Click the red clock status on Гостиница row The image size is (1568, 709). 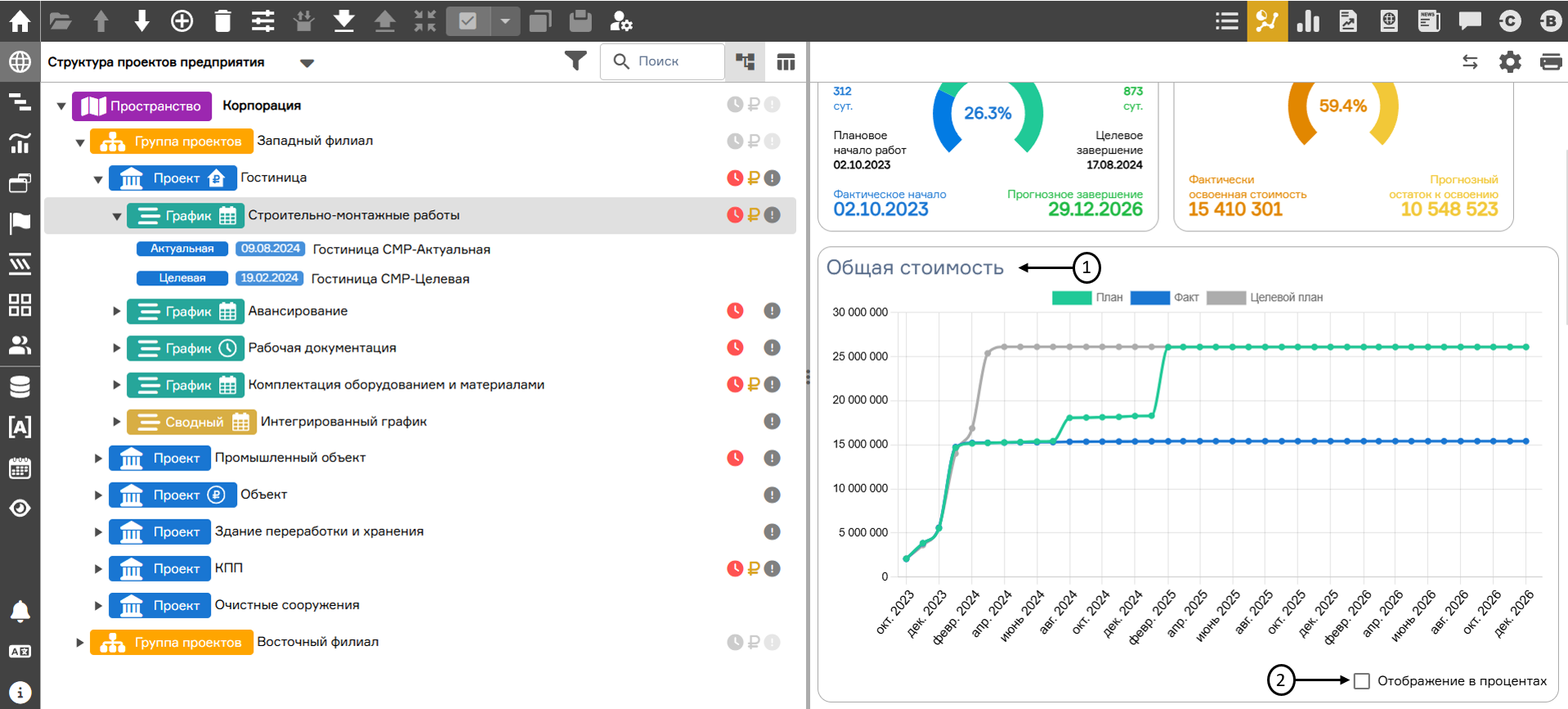tap(735, 178)
